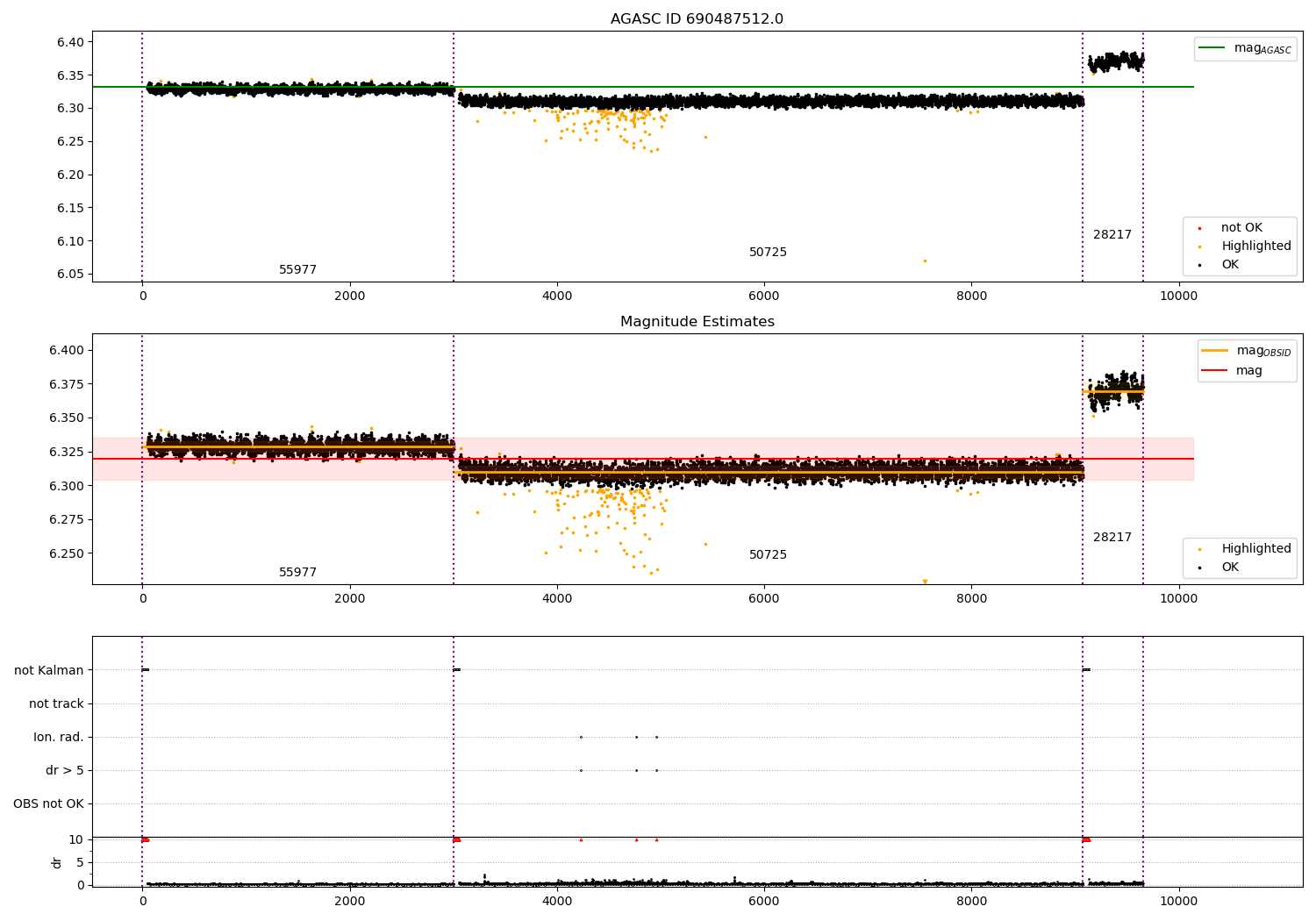1316x921 pixels.
Task: Click the "Ion. rad." axis label
Action: pos(59,737)
